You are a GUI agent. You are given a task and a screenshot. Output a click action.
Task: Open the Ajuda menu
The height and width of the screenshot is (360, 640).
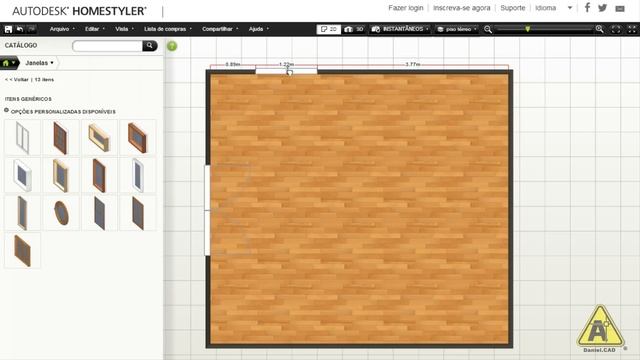coord(259,29)
